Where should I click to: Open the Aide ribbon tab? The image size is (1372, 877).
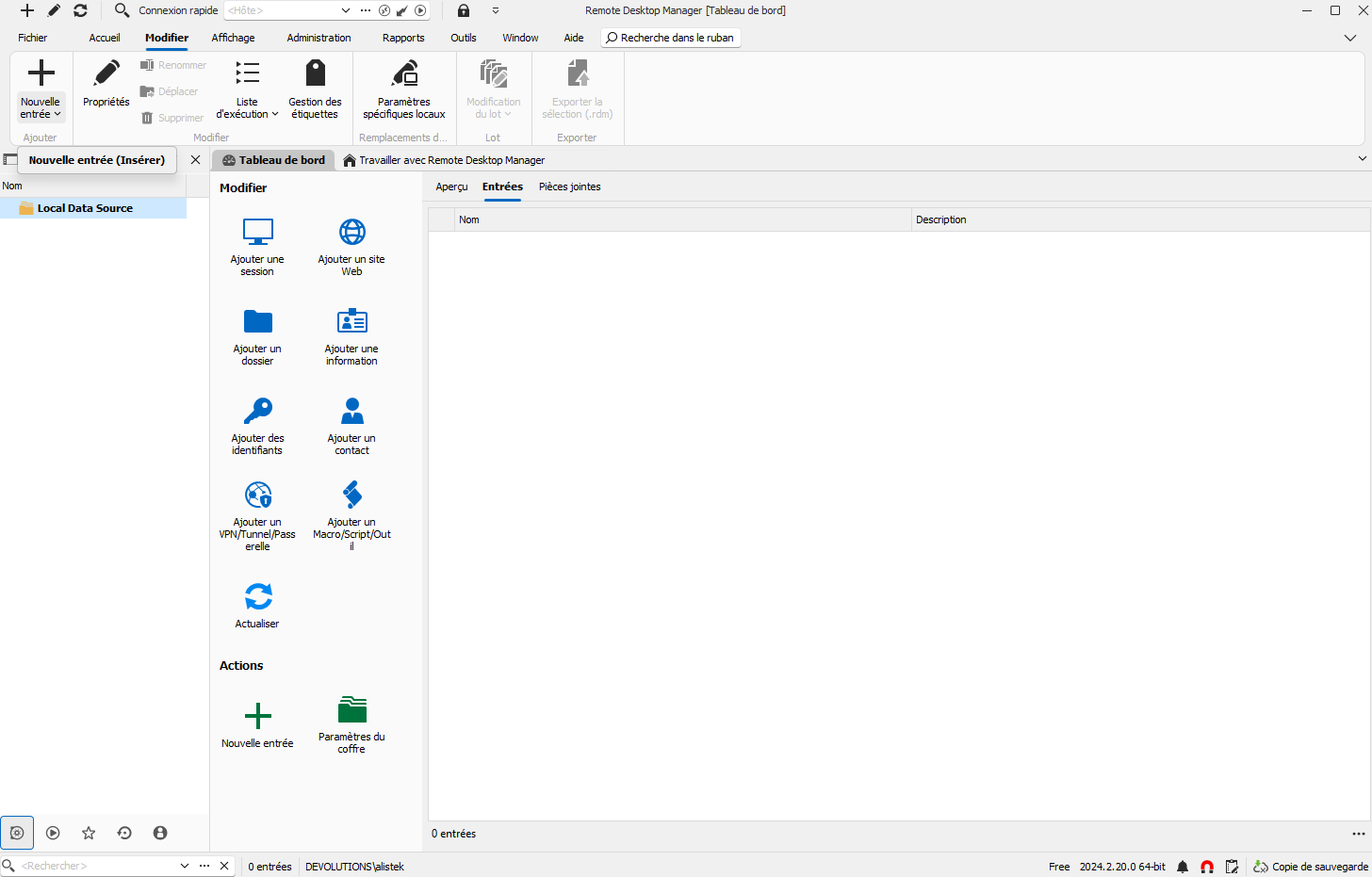tap(574, 38)
